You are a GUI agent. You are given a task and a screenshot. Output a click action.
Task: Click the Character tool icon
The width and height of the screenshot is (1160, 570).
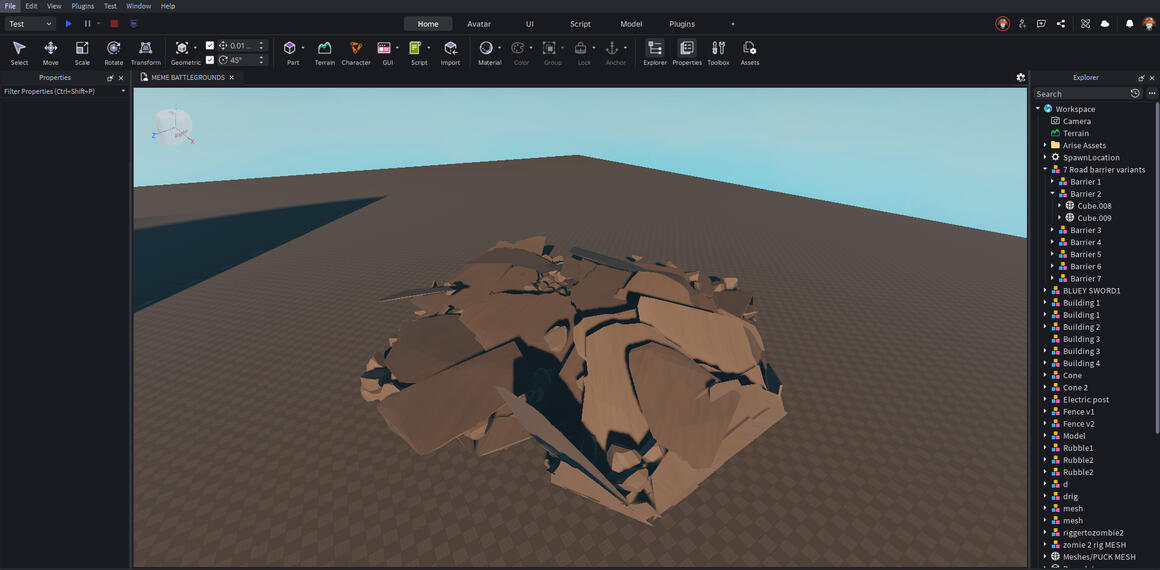click(356, 53)
